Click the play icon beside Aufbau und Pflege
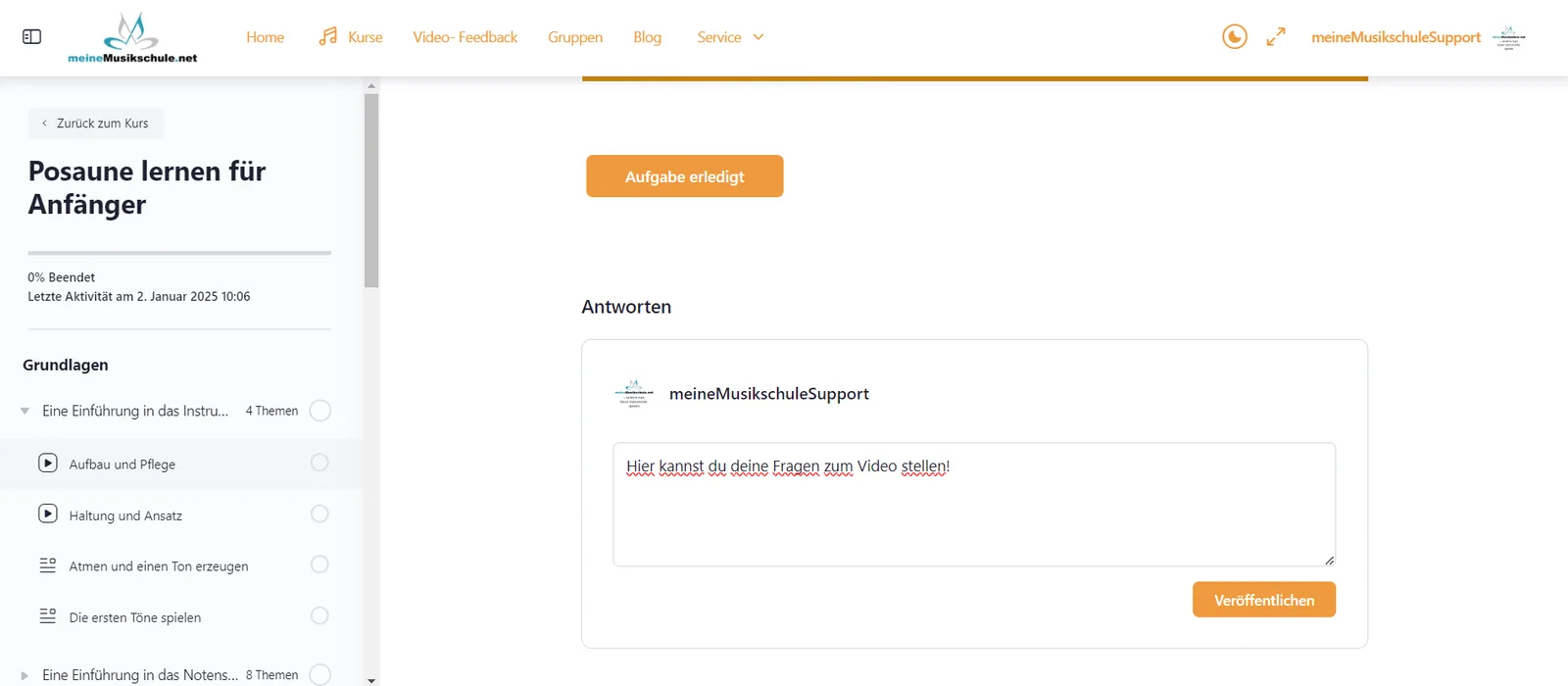Viewport: 1568px width, 686px height. click(48, 463)
